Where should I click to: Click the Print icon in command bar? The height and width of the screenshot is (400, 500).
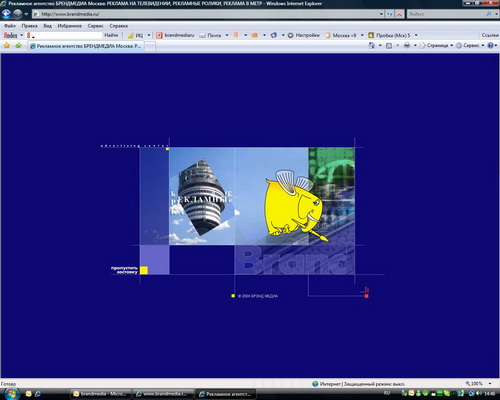(407, 46)
